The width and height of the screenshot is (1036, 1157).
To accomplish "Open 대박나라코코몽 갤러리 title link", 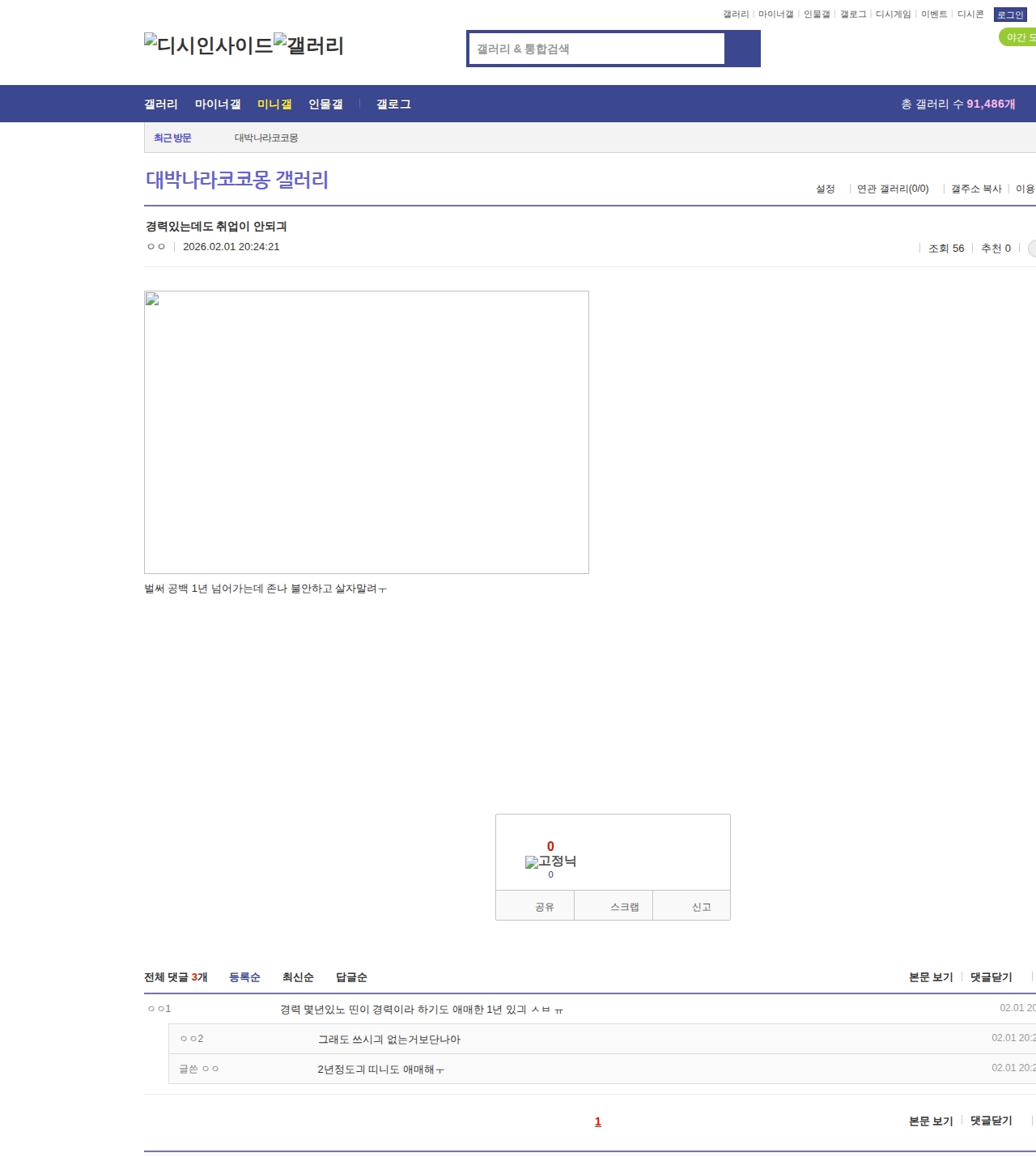I will tap(237, 180).
